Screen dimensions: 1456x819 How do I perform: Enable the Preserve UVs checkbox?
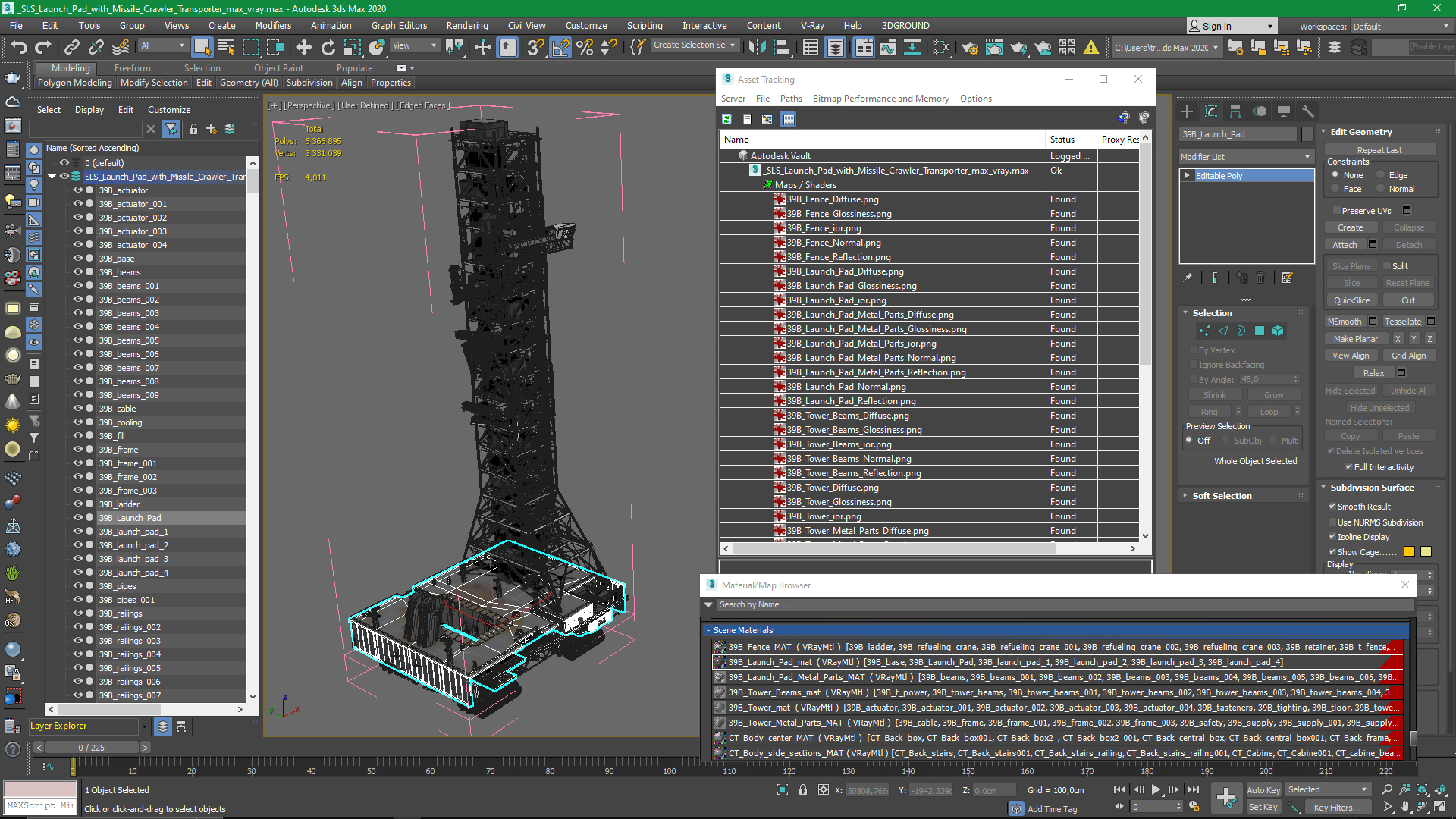(1336, 211)
